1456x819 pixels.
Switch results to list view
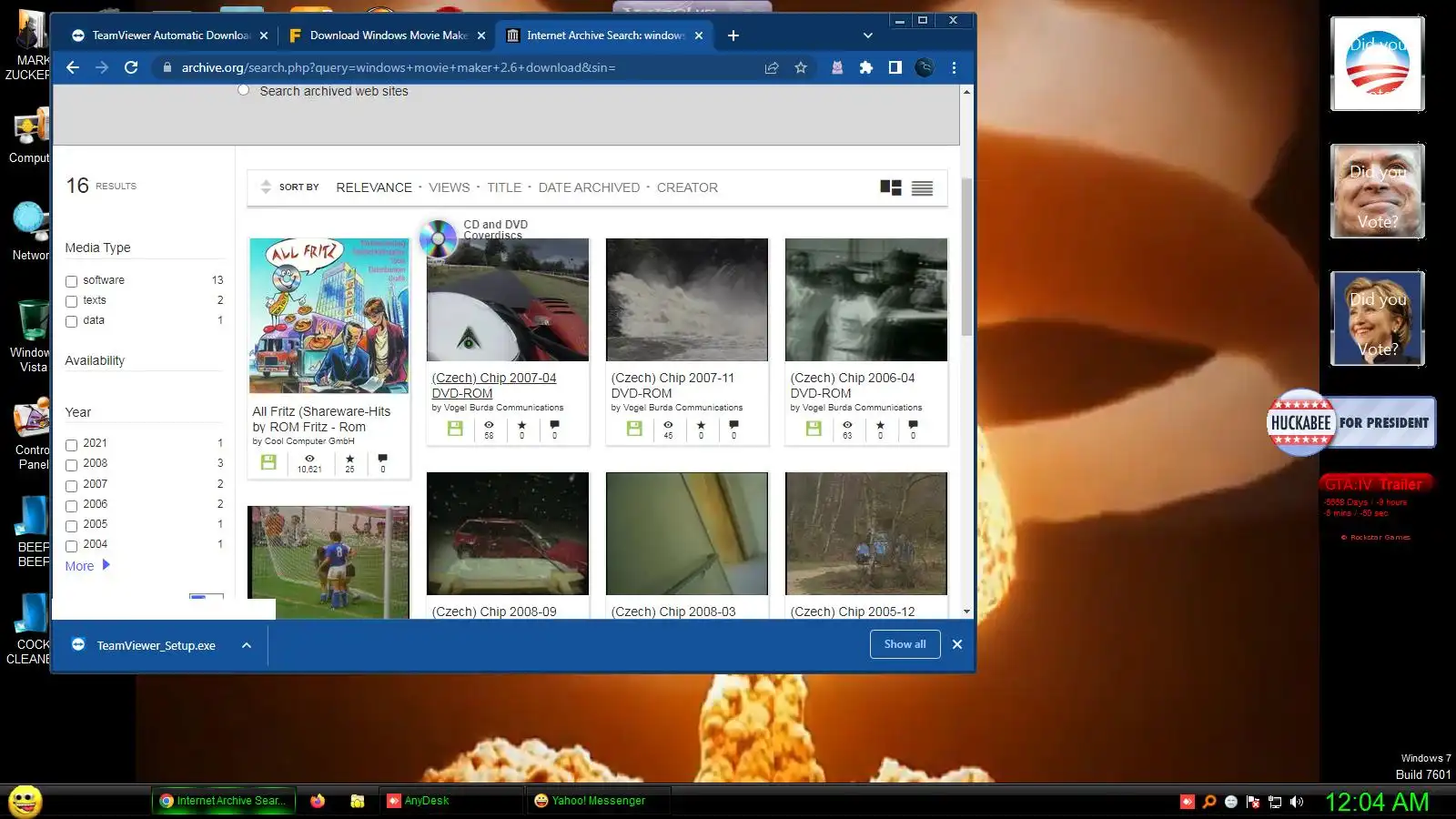point(922,187)
